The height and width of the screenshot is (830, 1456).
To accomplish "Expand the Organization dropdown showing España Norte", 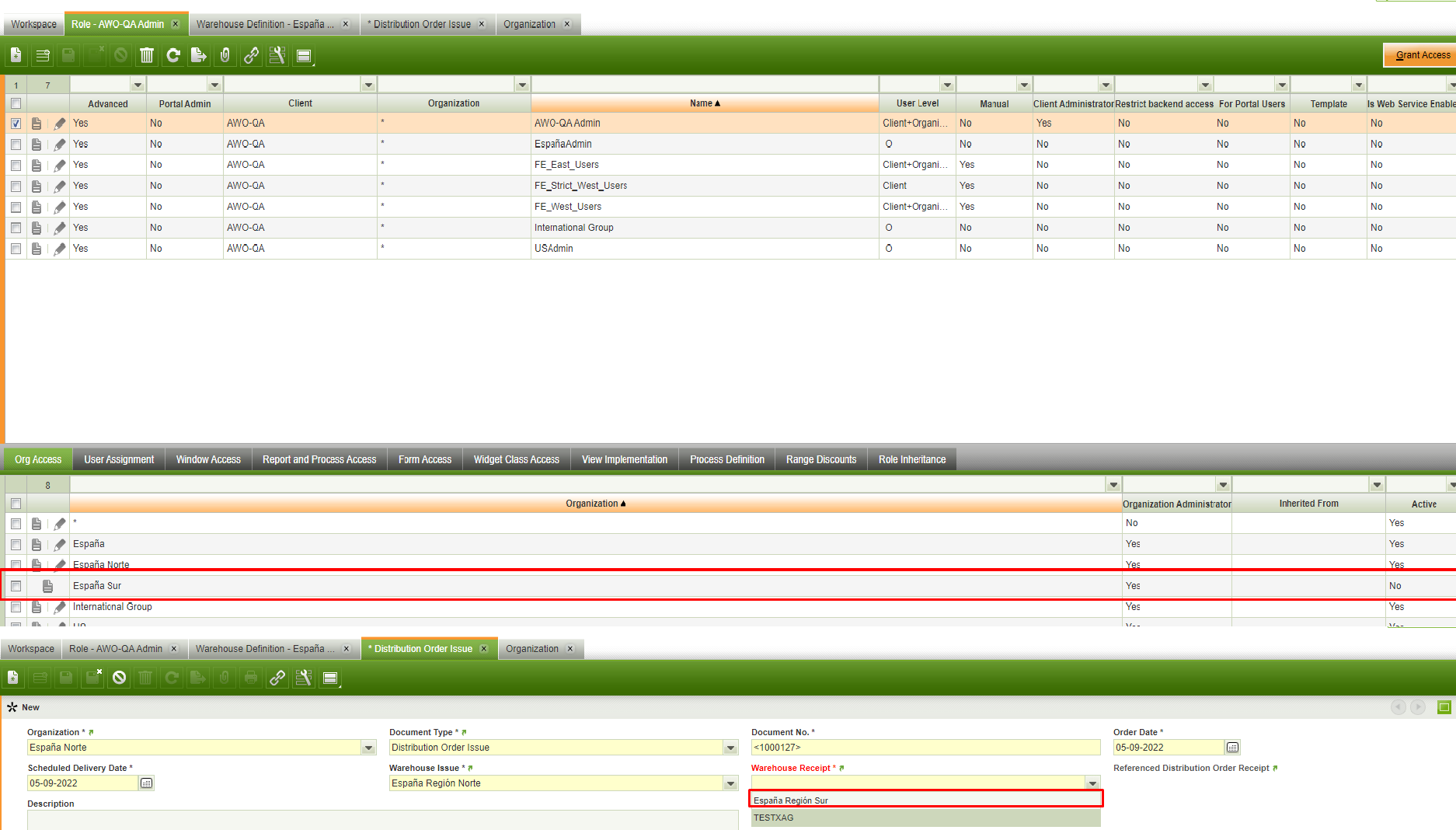I will pyautogui.click(x=368, y=748).
